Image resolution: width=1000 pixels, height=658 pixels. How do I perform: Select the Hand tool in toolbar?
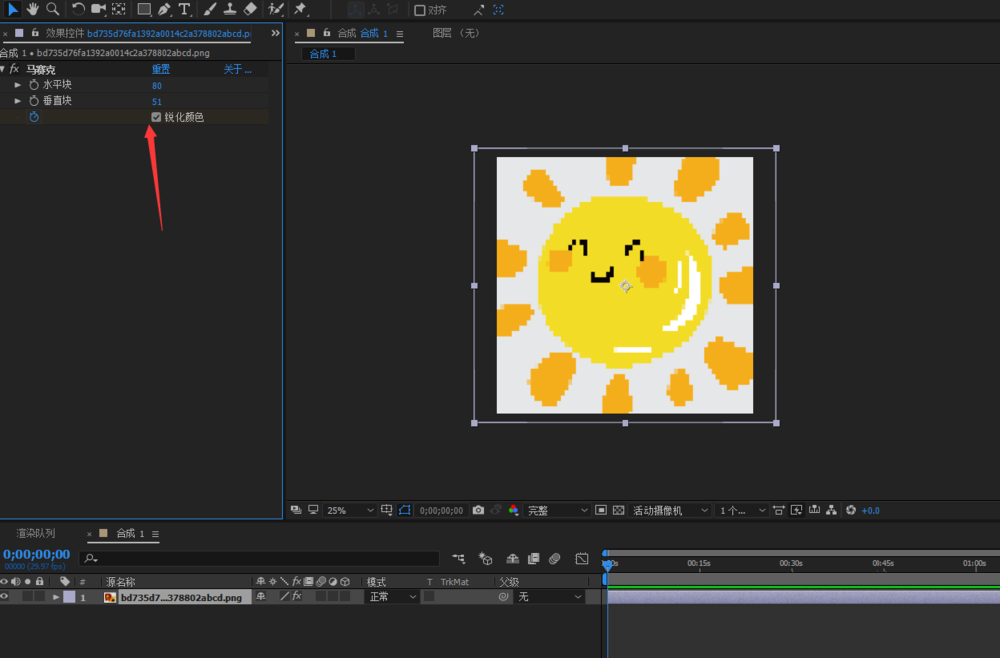pos(32,9)
